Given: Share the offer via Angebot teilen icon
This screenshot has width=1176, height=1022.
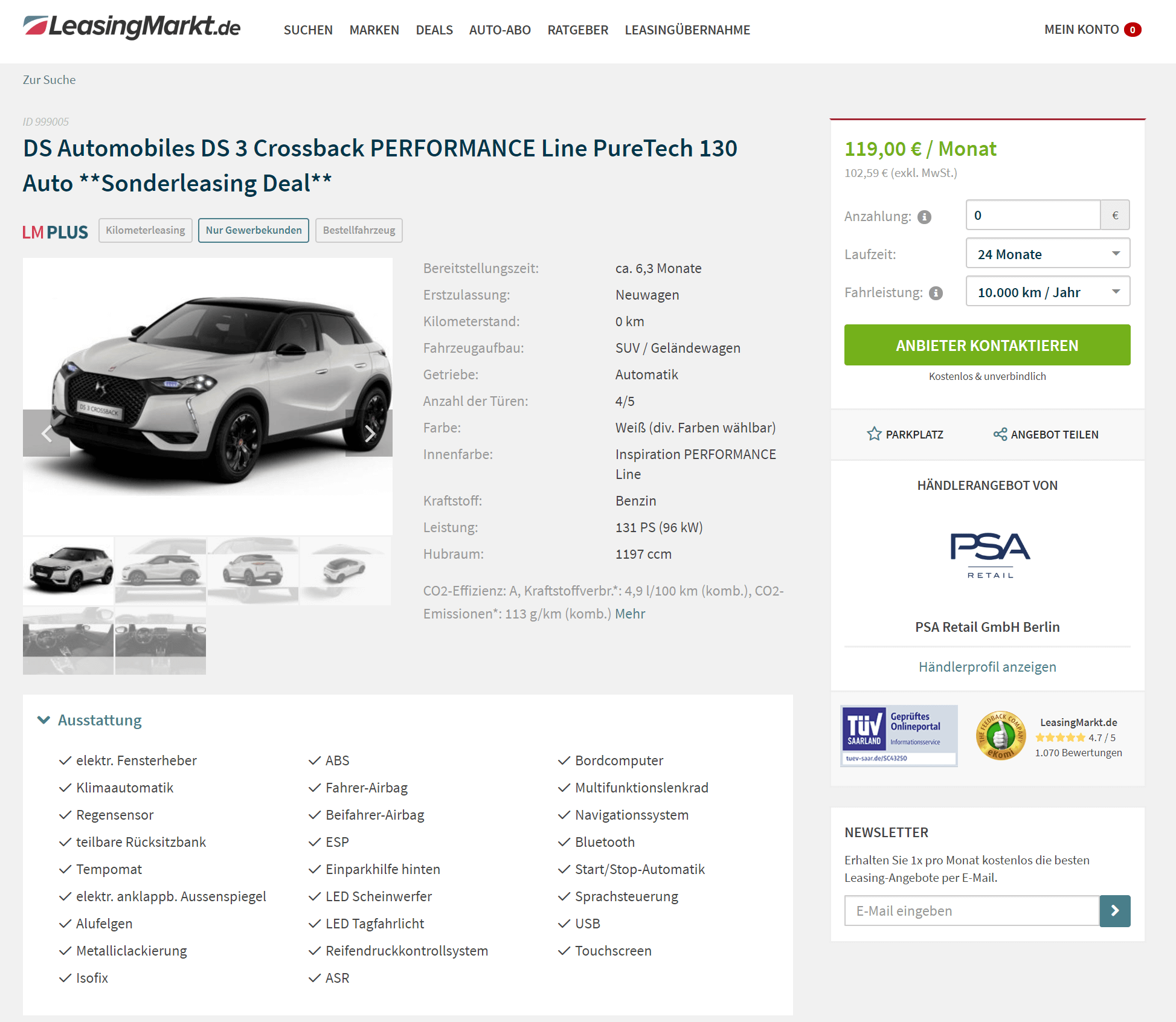Looking at the screenshot, I should click(x=1000, y=434).
